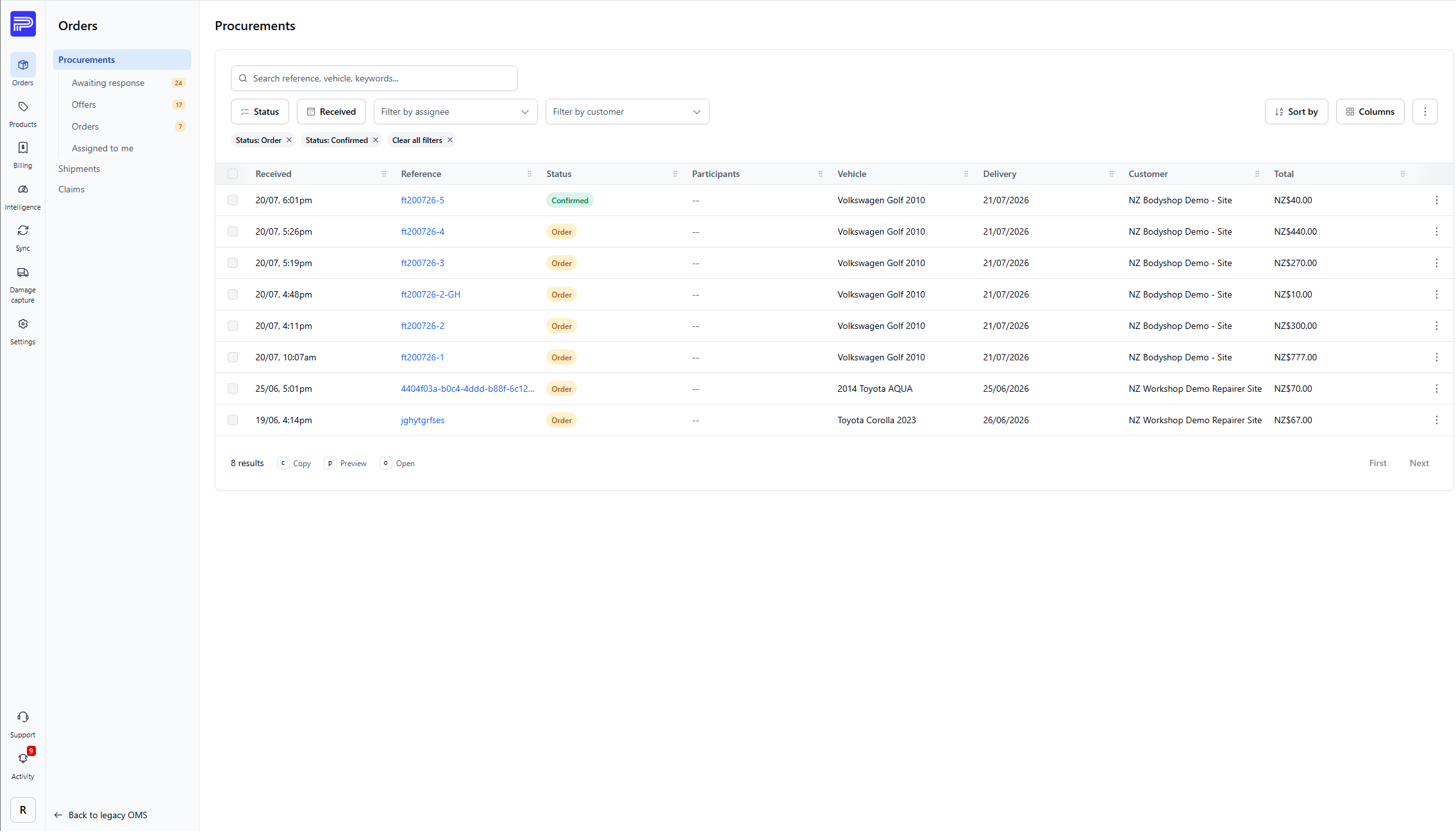Open the Settings icon in left rail

tap(23, 324)
